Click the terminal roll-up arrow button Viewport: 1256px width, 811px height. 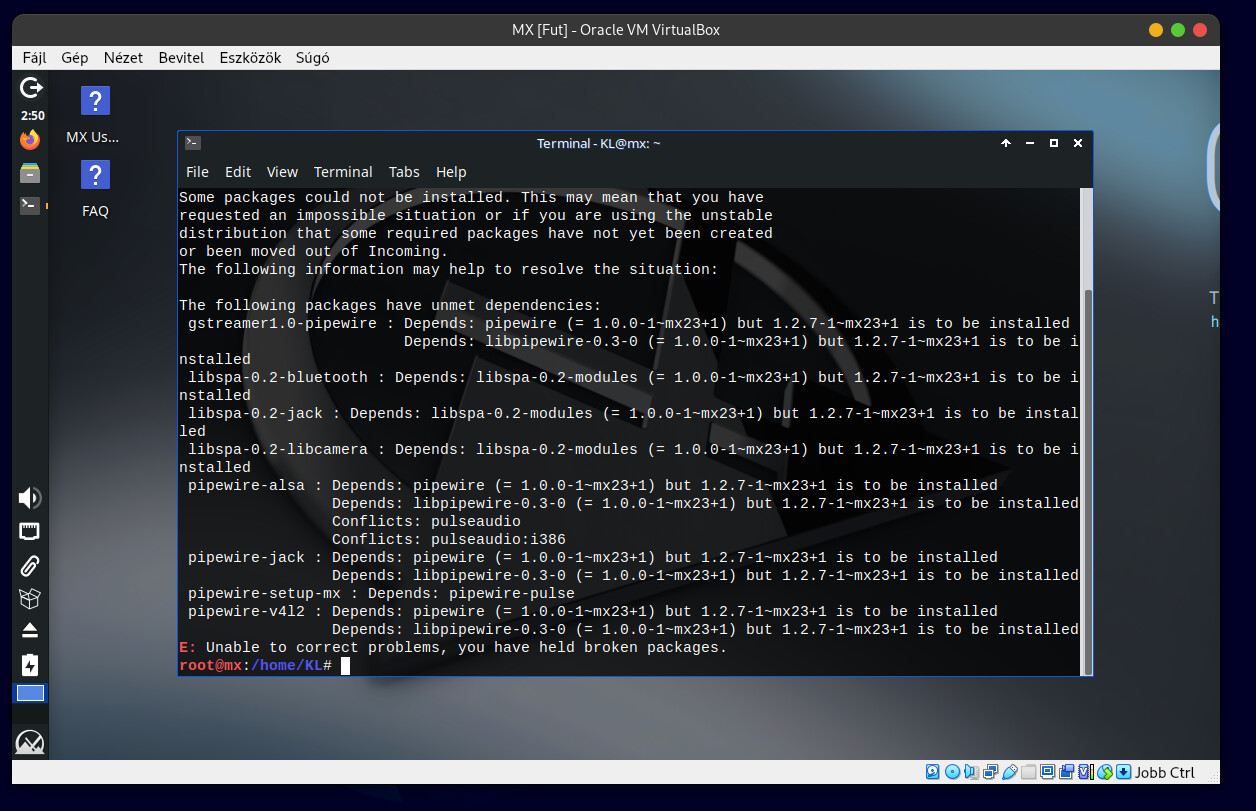point(1006,143)
